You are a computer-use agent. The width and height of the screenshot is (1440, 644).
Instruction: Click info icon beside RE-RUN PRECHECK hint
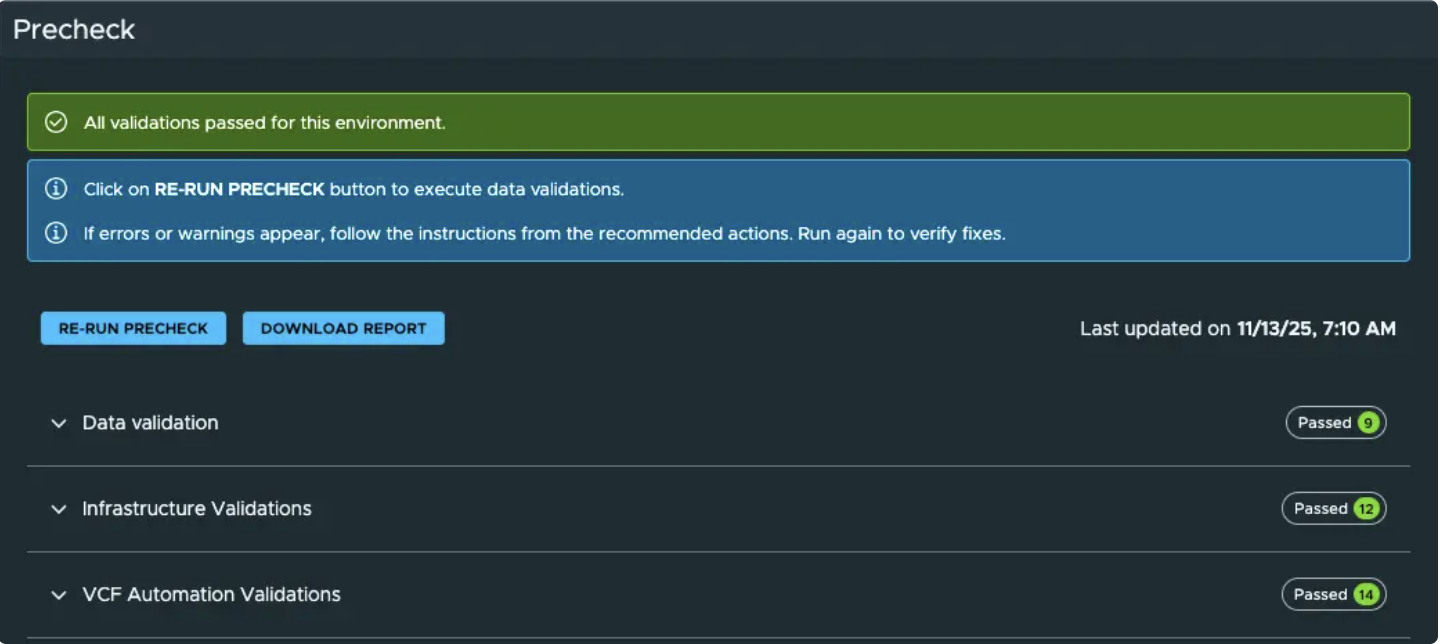click(x=56, y=189)
